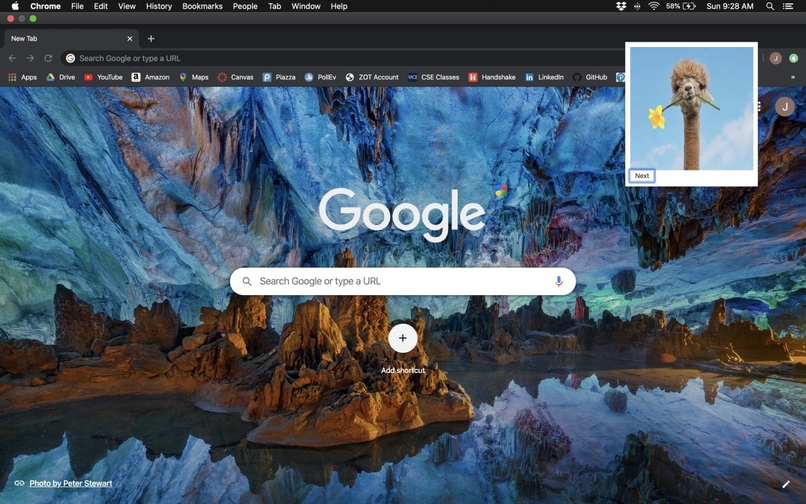This screenshot has height=504, width=806.
Task: Click the J profile avatar in Chrome toolbar
Action: coord(776,58)
